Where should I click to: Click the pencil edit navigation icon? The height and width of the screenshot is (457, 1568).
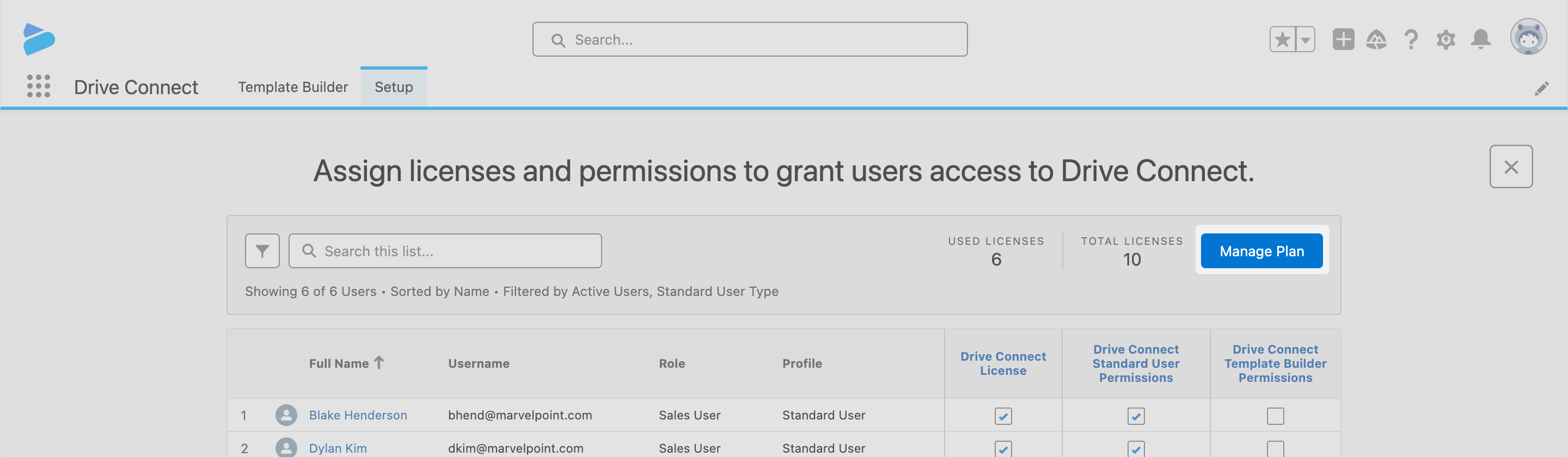click(1541, 89)
